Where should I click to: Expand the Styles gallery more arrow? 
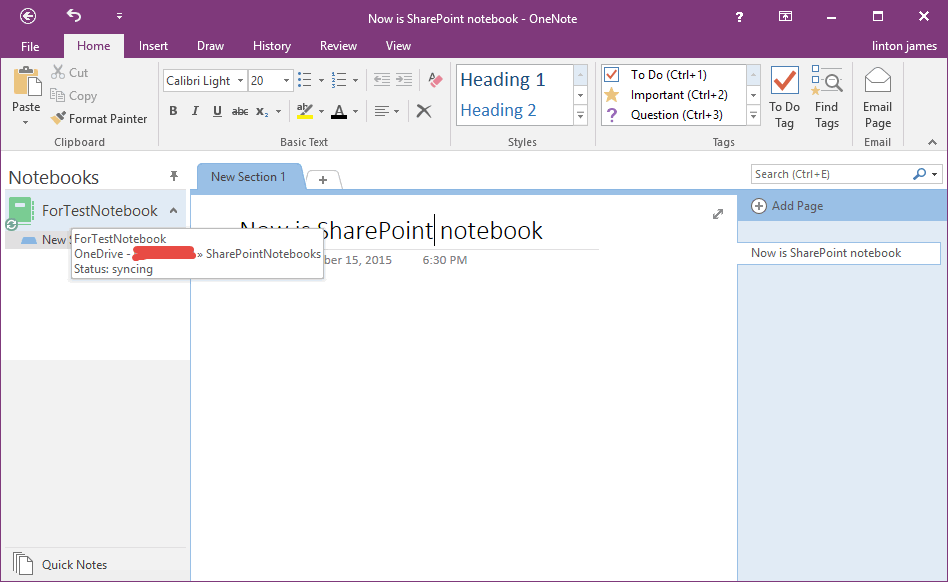(580, 115)
